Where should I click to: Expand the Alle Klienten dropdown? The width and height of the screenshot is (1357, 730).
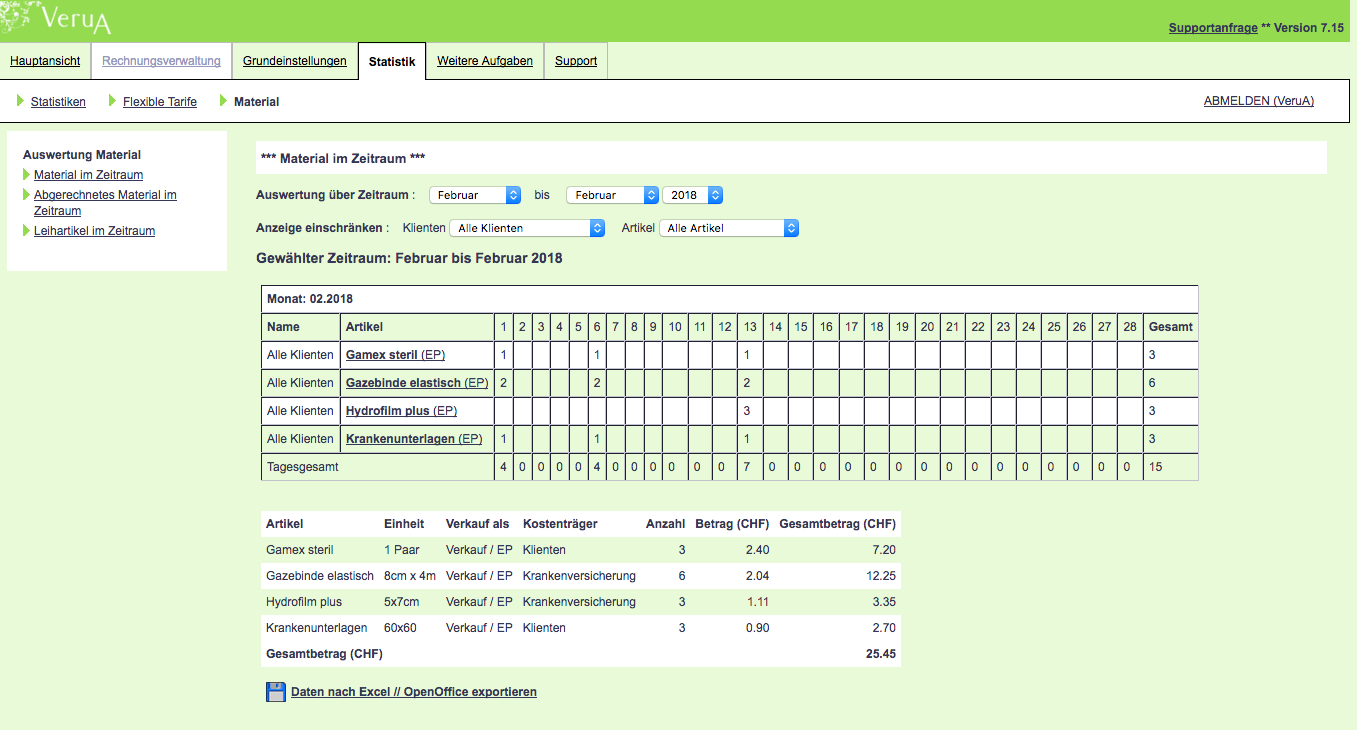(527, 228)
